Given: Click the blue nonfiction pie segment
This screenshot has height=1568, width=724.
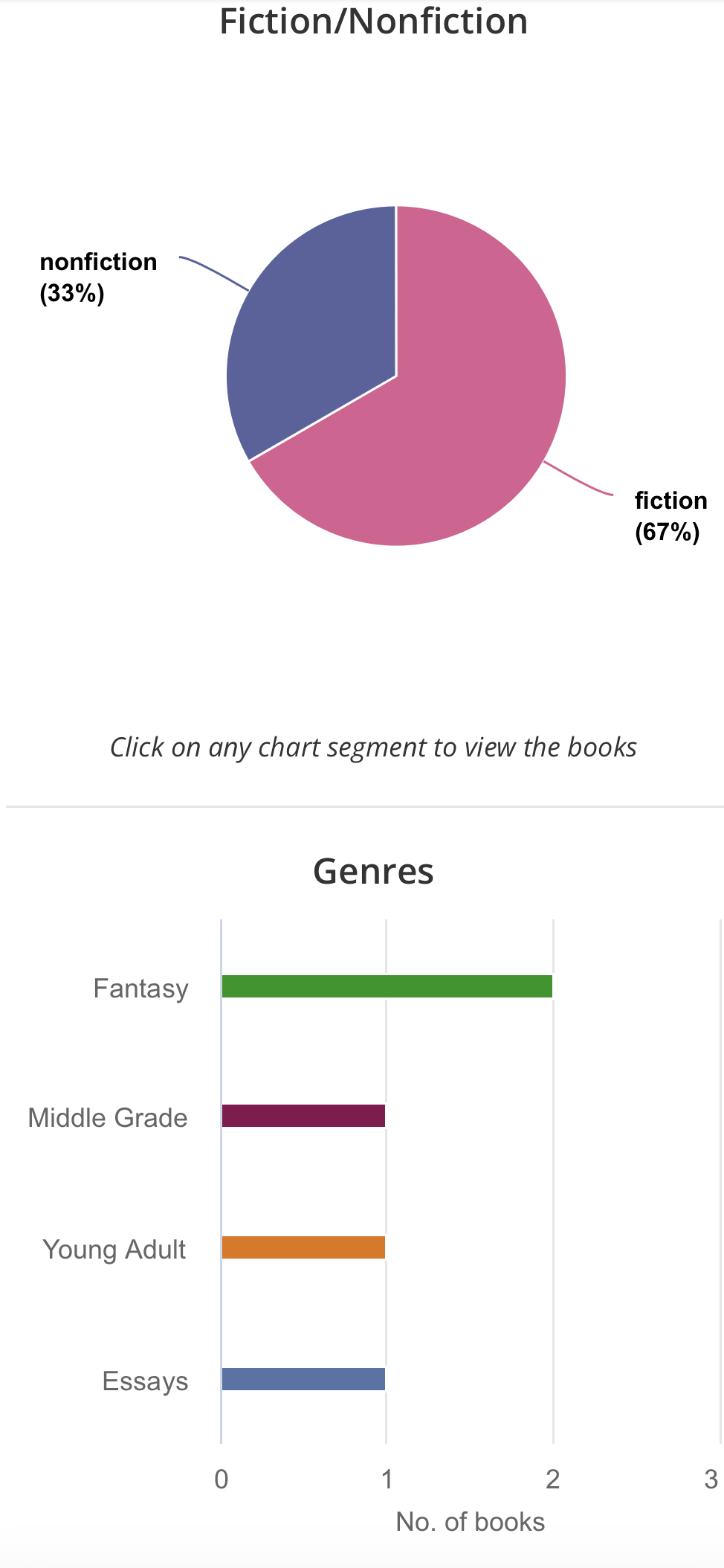Looking at the screenshot, I should pos(320,327).
